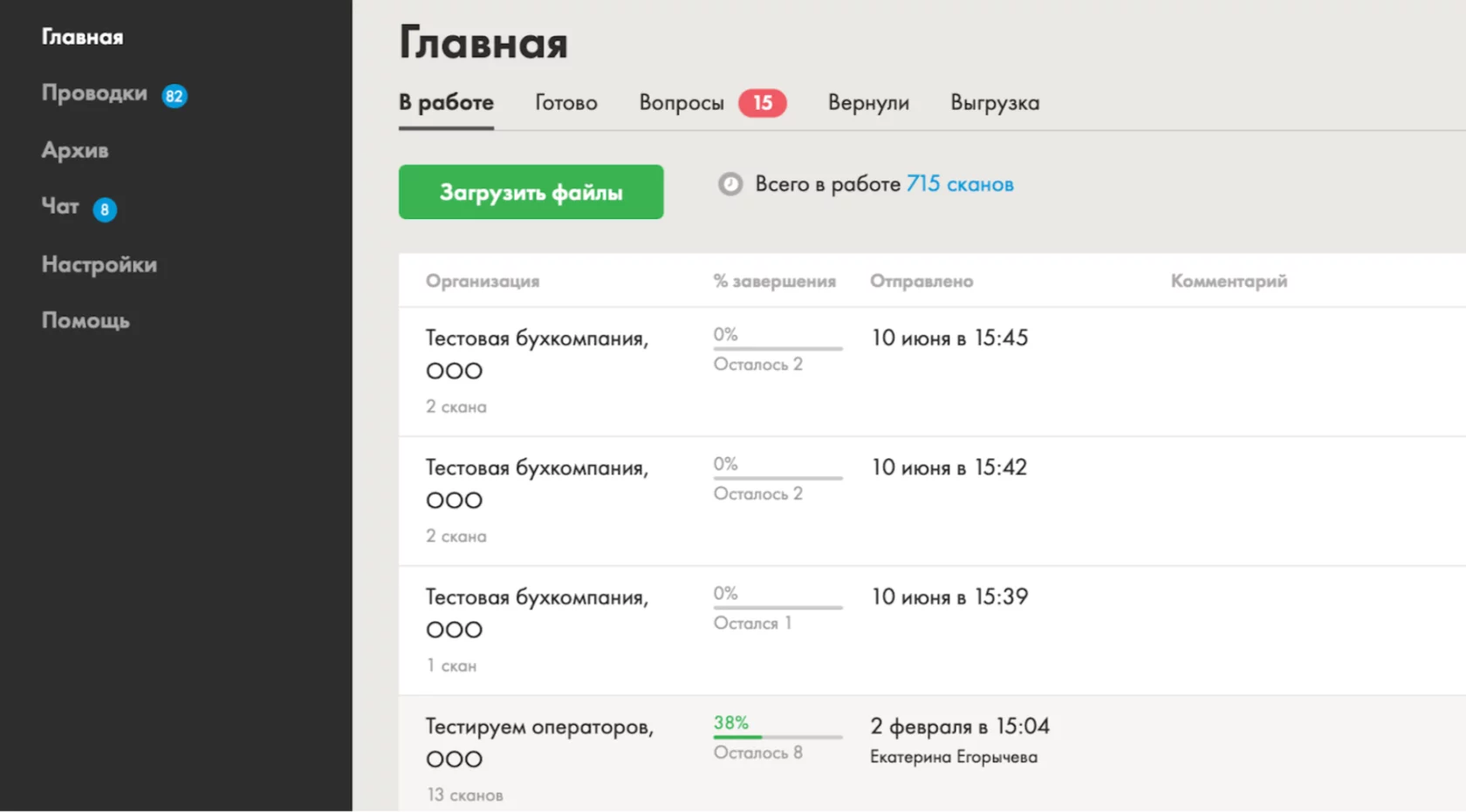Open the Тестируем операторов, ООО row
Screen dimensions: 1466x812
tap(932, 754)
